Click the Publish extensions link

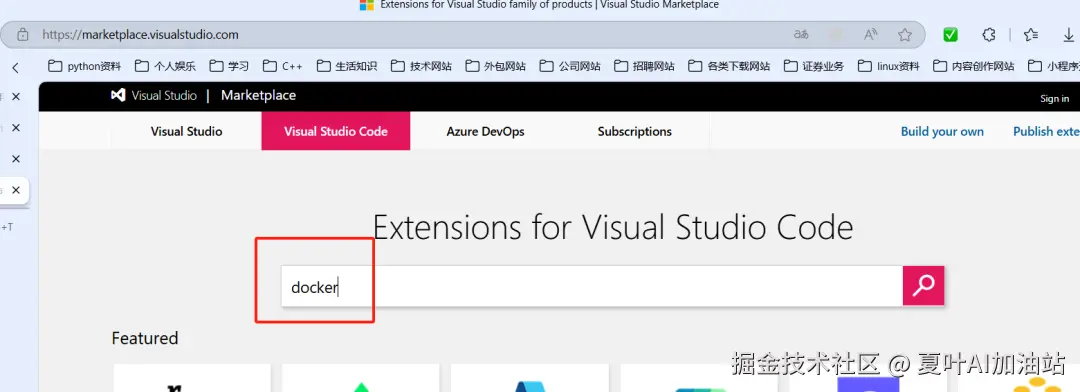1046,132
